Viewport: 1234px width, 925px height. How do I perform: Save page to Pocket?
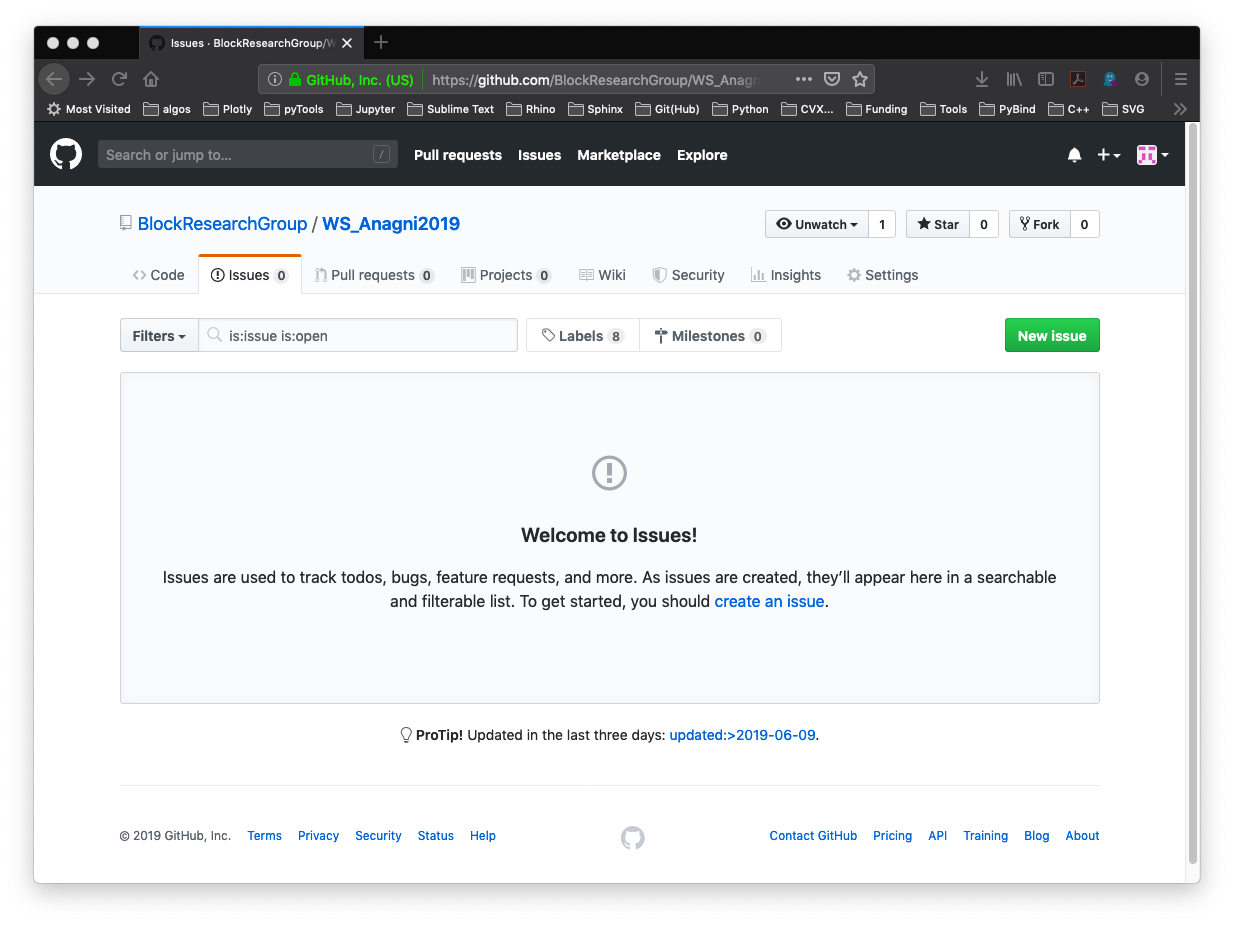point(832,79)
